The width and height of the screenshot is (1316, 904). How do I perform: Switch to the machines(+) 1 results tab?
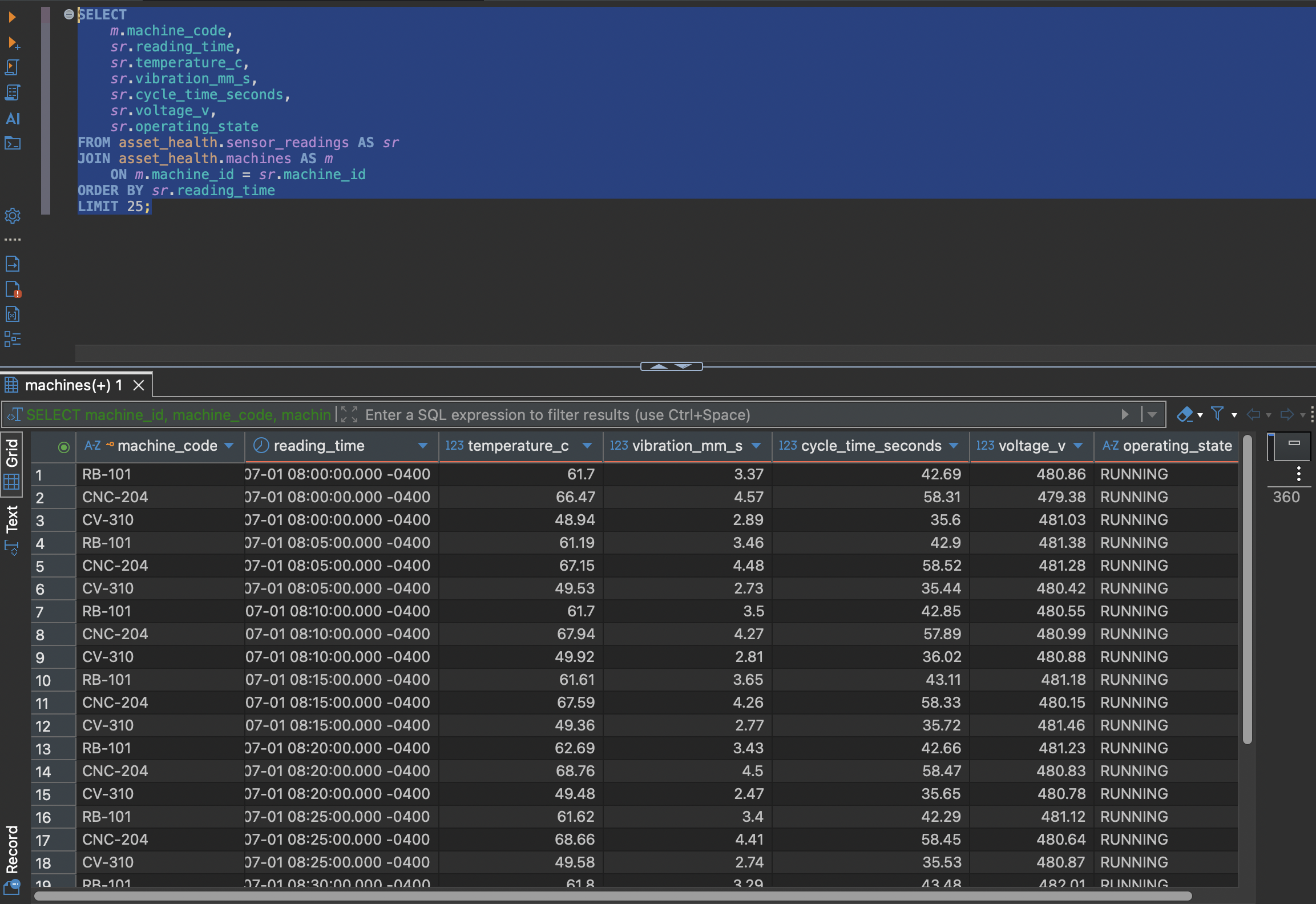point(73,385)
